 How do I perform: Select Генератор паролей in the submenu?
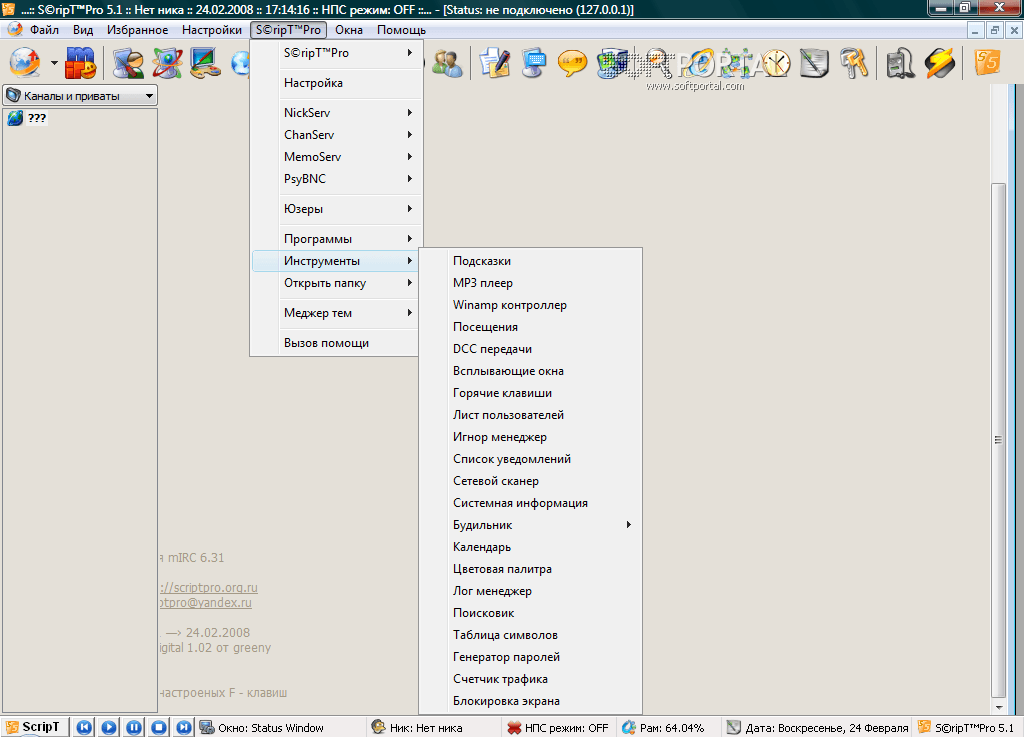tap(530, 657)
